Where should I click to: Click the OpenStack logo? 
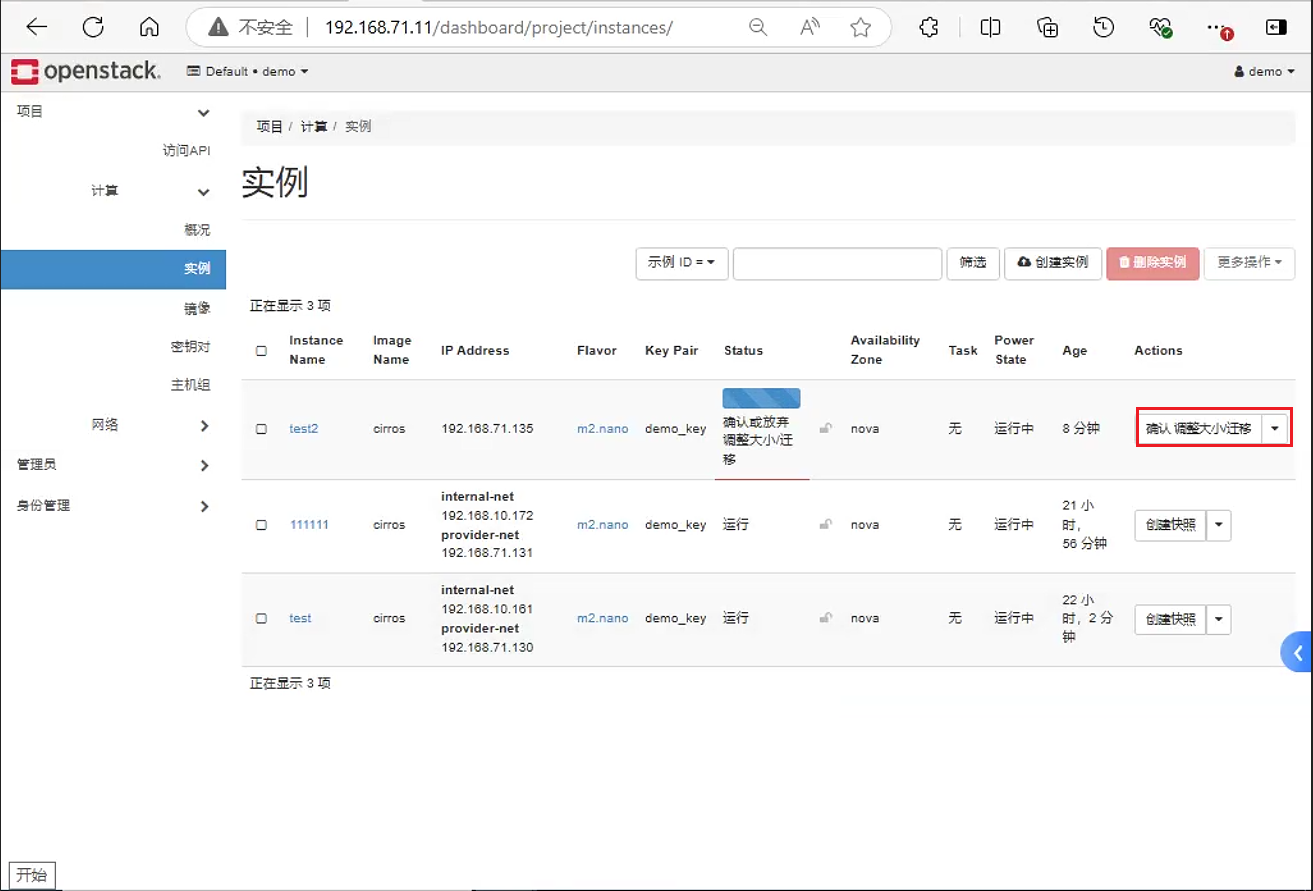click(x=86, y=71)
